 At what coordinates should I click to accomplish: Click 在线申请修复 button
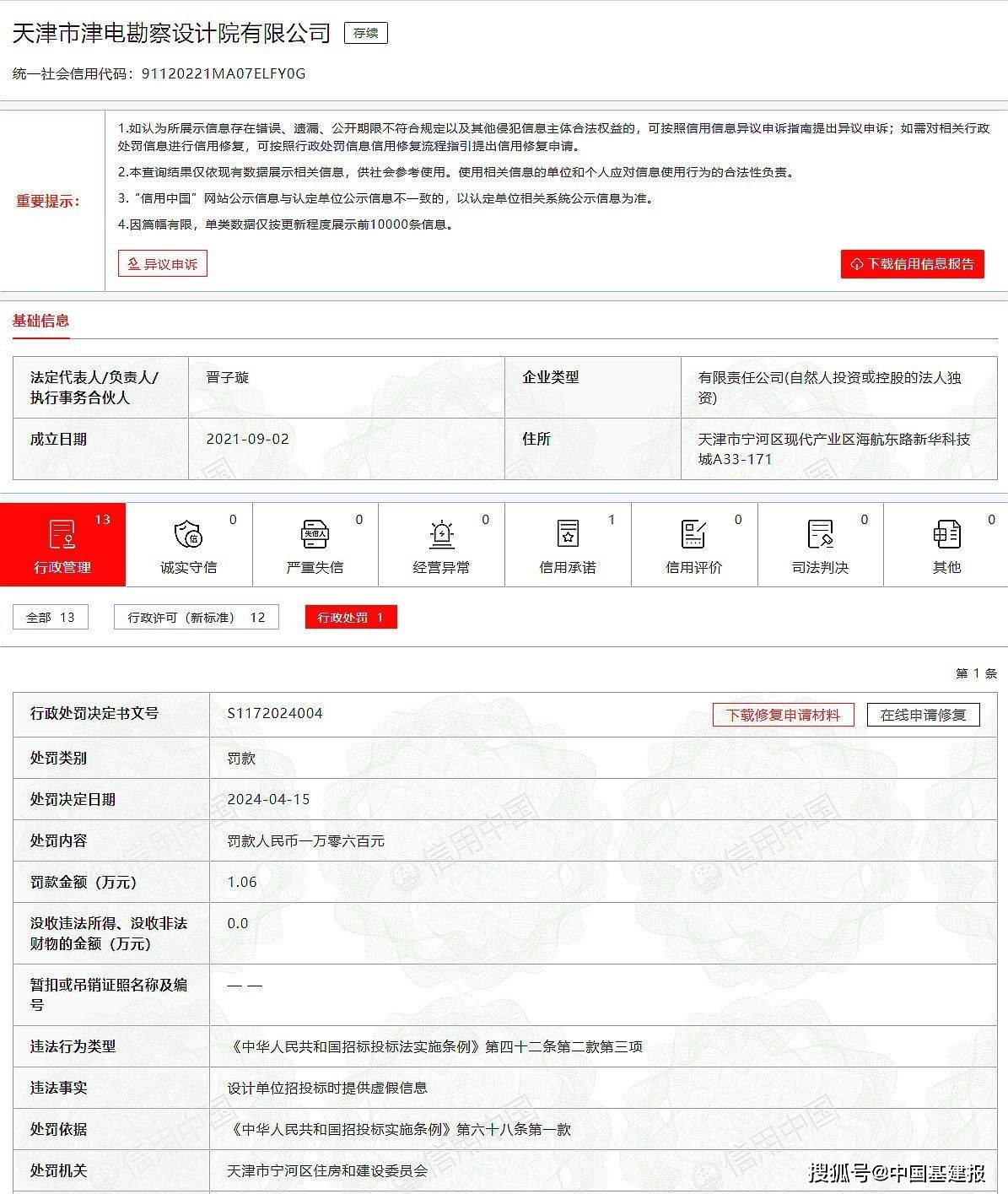pos(924,715)
